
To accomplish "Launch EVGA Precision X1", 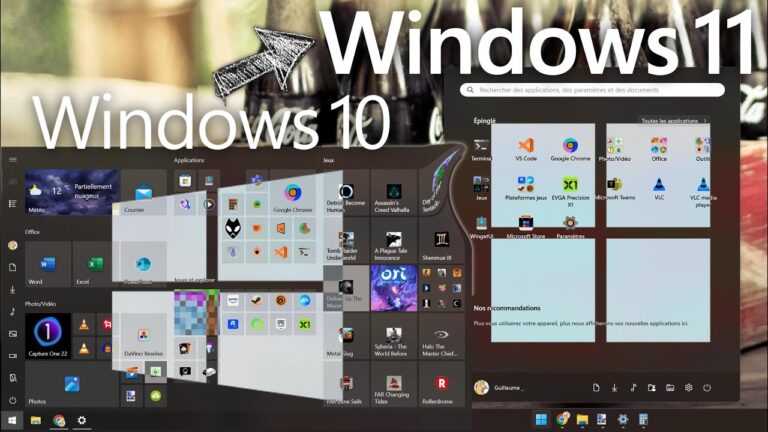I will coord(570,192).
